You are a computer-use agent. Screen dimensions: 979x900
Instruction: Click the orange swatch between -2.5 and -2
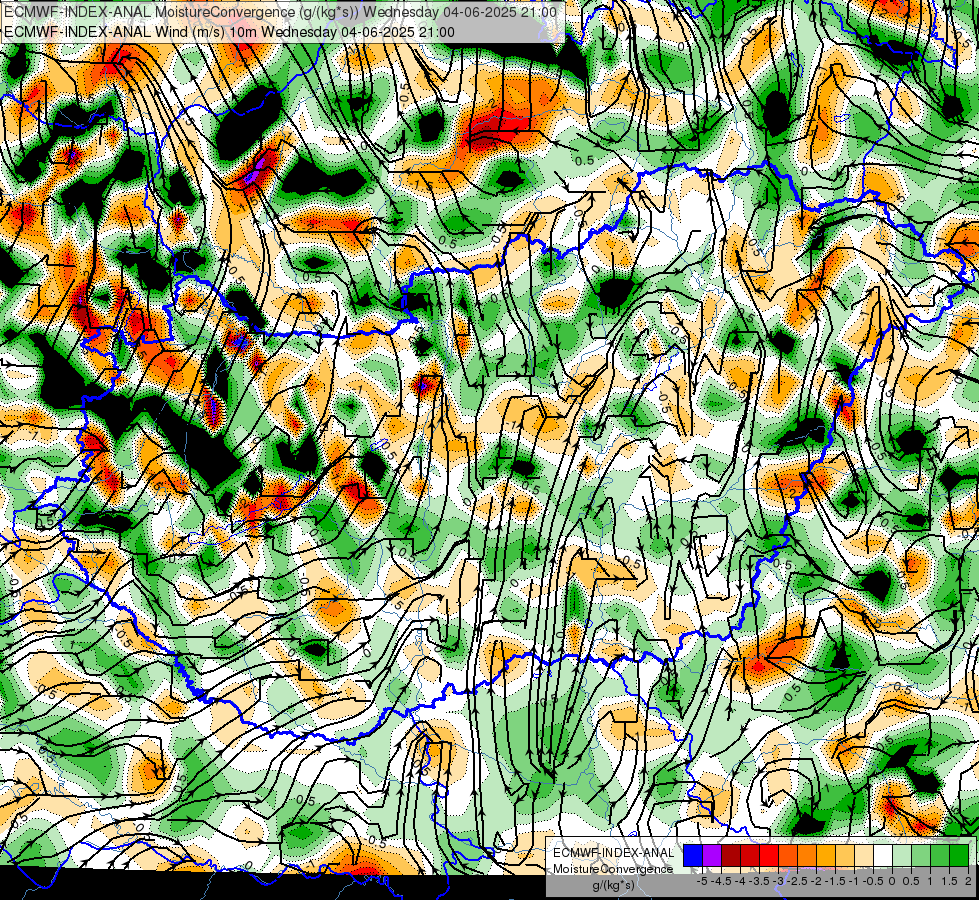[x=807, y=855]
